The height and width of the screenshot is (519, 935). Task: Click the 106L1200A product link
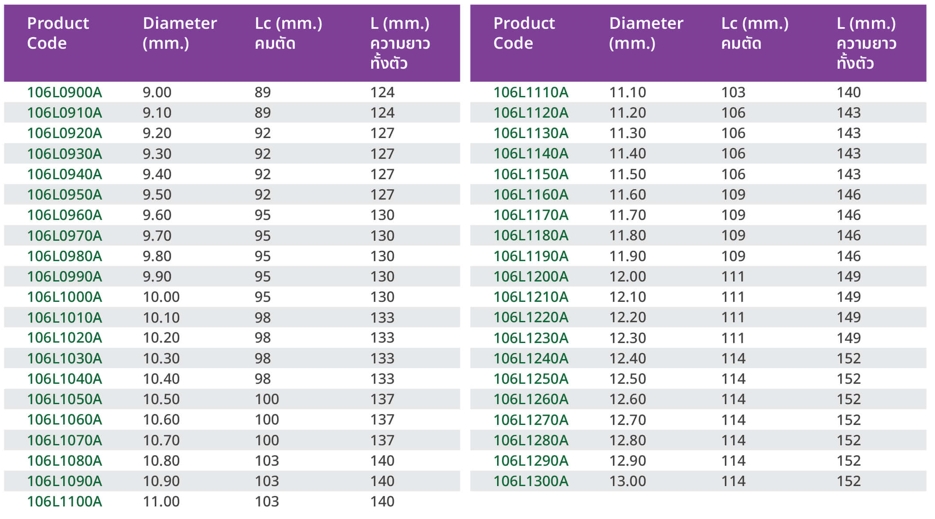tap(531, 277)
